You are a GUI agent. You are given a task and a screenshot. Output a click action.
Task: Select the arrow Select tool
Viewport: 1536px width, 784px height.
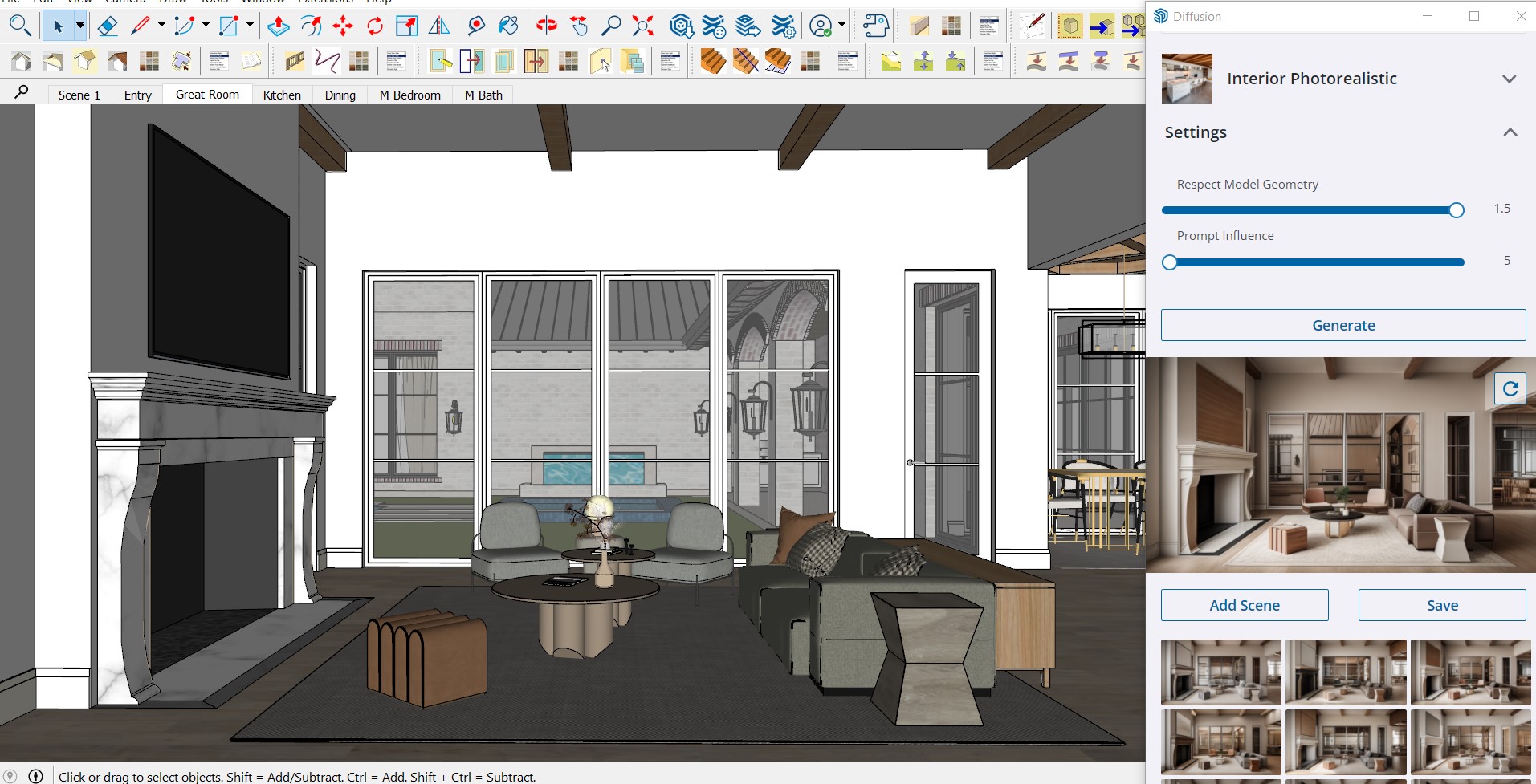58,26
